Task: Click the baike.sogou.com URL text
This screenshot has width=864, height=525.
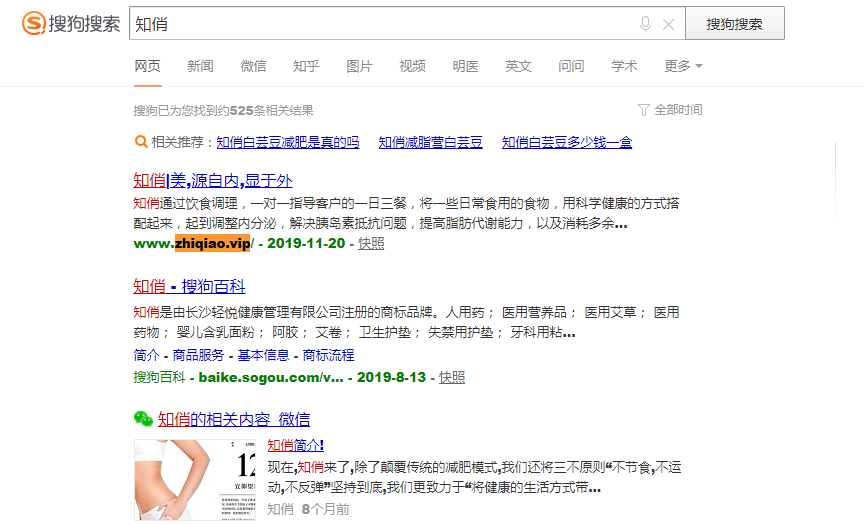Action: [x=271, y=377]
